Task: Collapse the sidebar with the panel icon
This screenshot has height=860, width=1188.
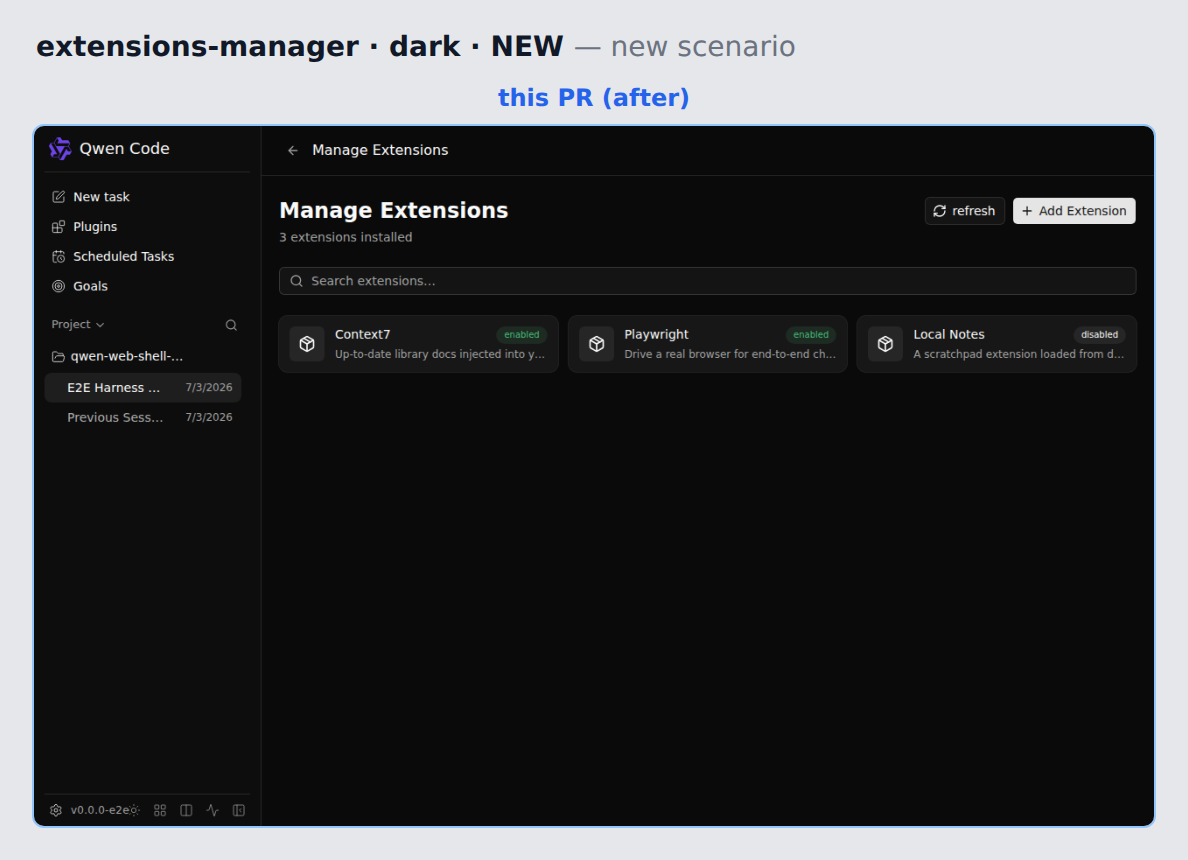Action: coord(239,810)
